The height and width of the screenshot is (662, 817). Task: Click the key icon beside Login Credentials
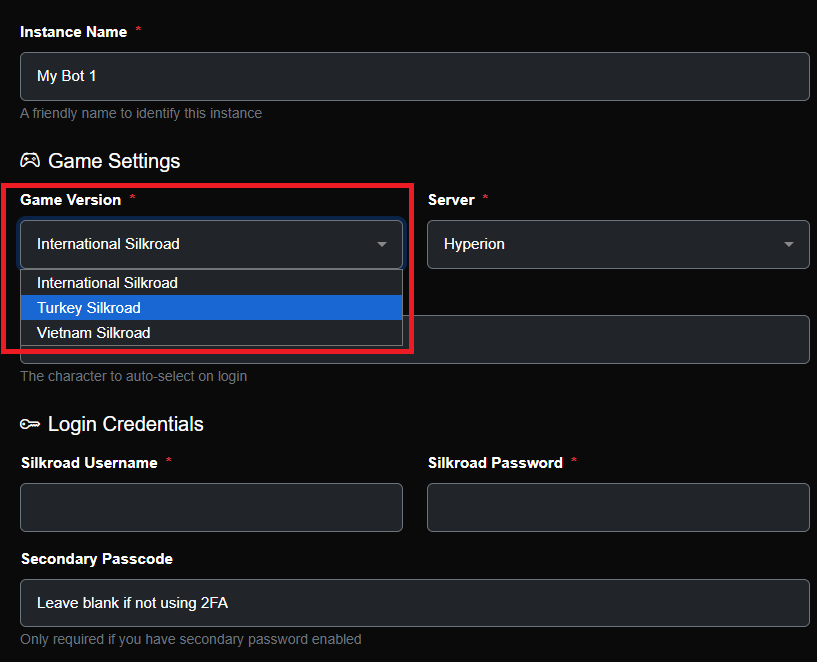(30, 424)
